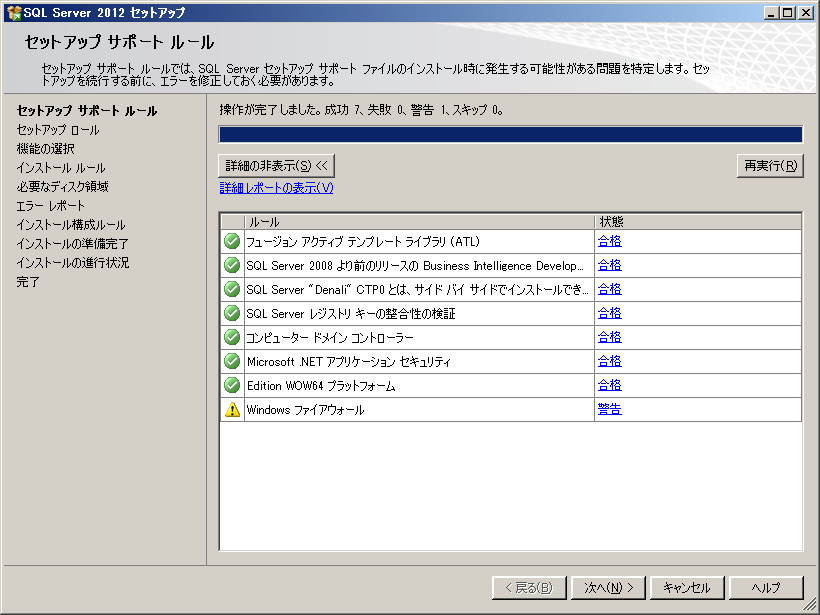Proceed with the 次へ button

pyautogui.click(x=609, y=588)
